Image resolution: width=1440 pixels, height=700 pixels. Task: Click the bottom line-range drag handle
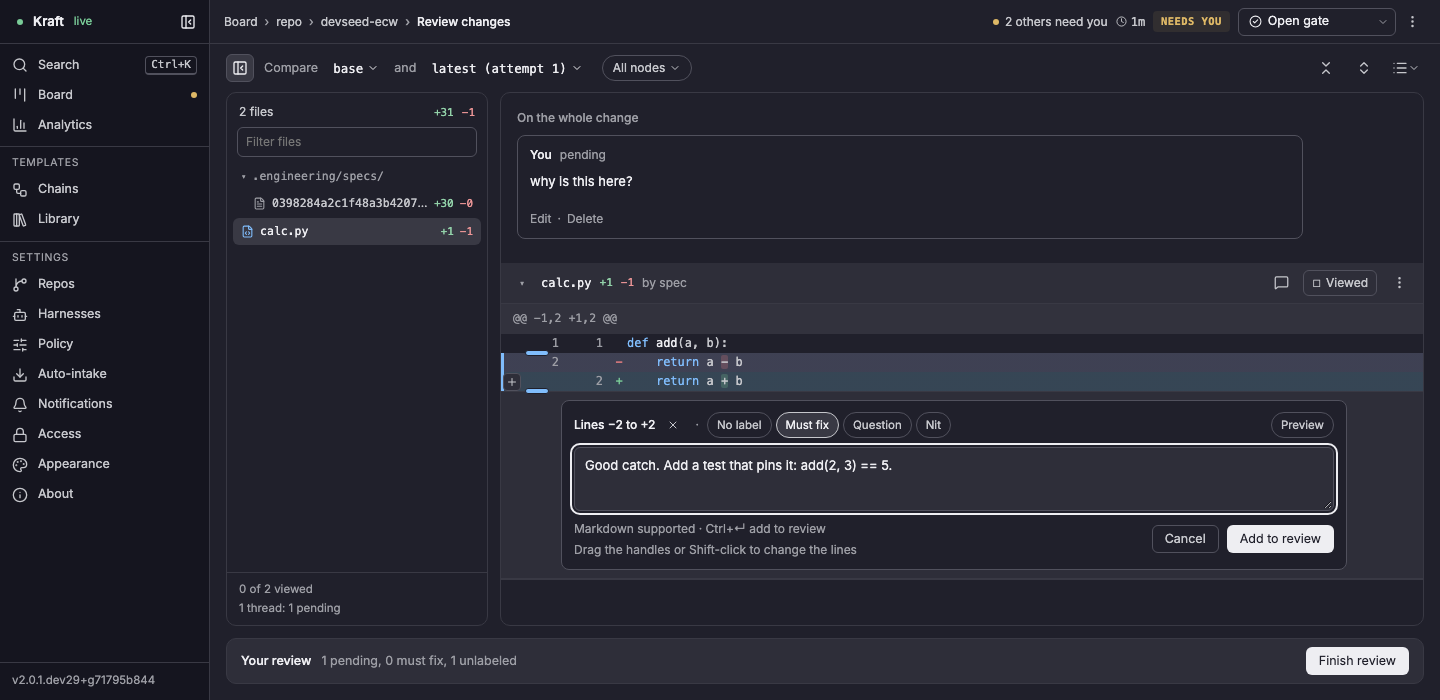coord(537,391)
